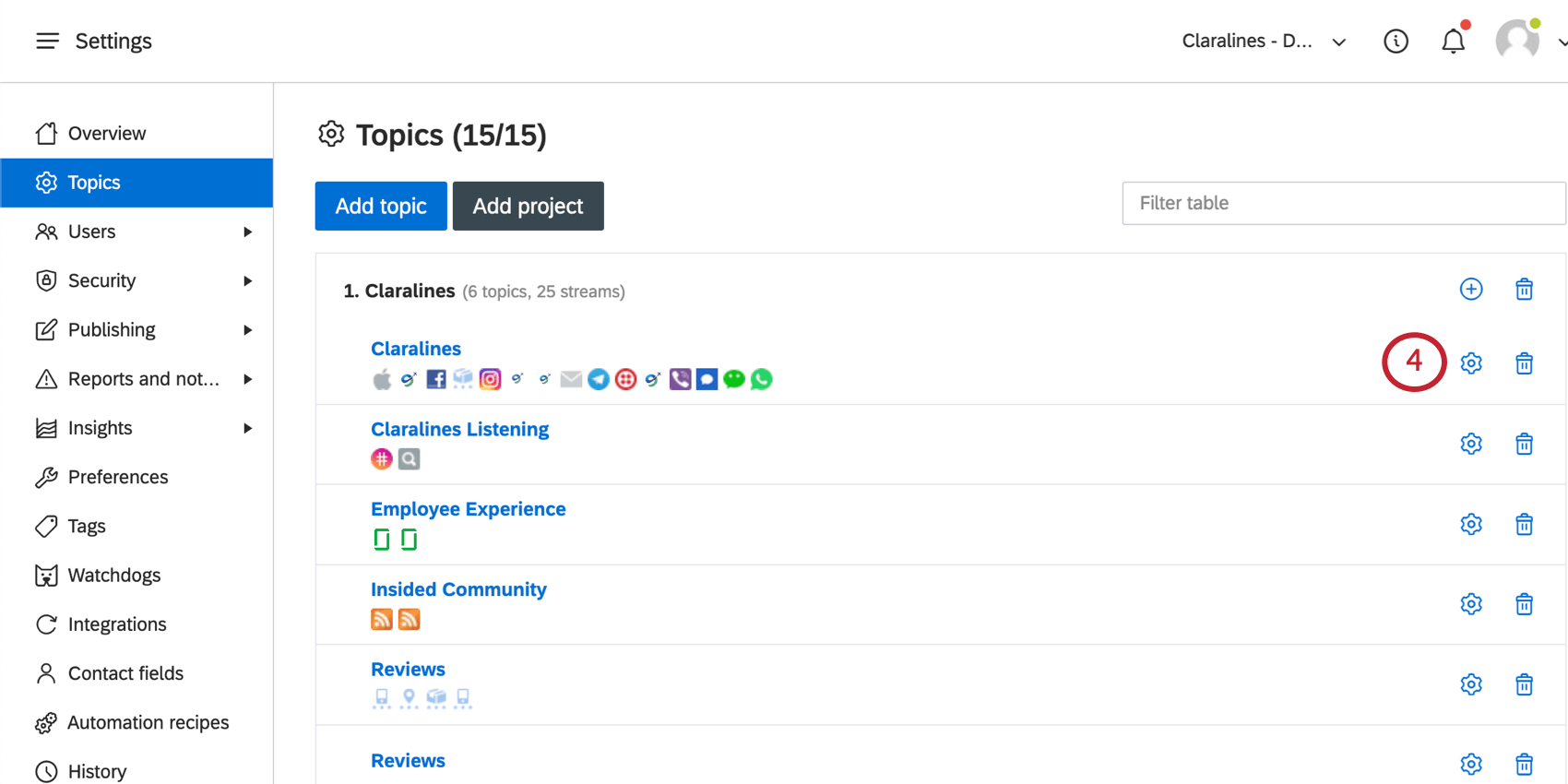Screen dimensions: 1568x784
Task: Expand the Users submenu arrow
Action: (247, 232)
